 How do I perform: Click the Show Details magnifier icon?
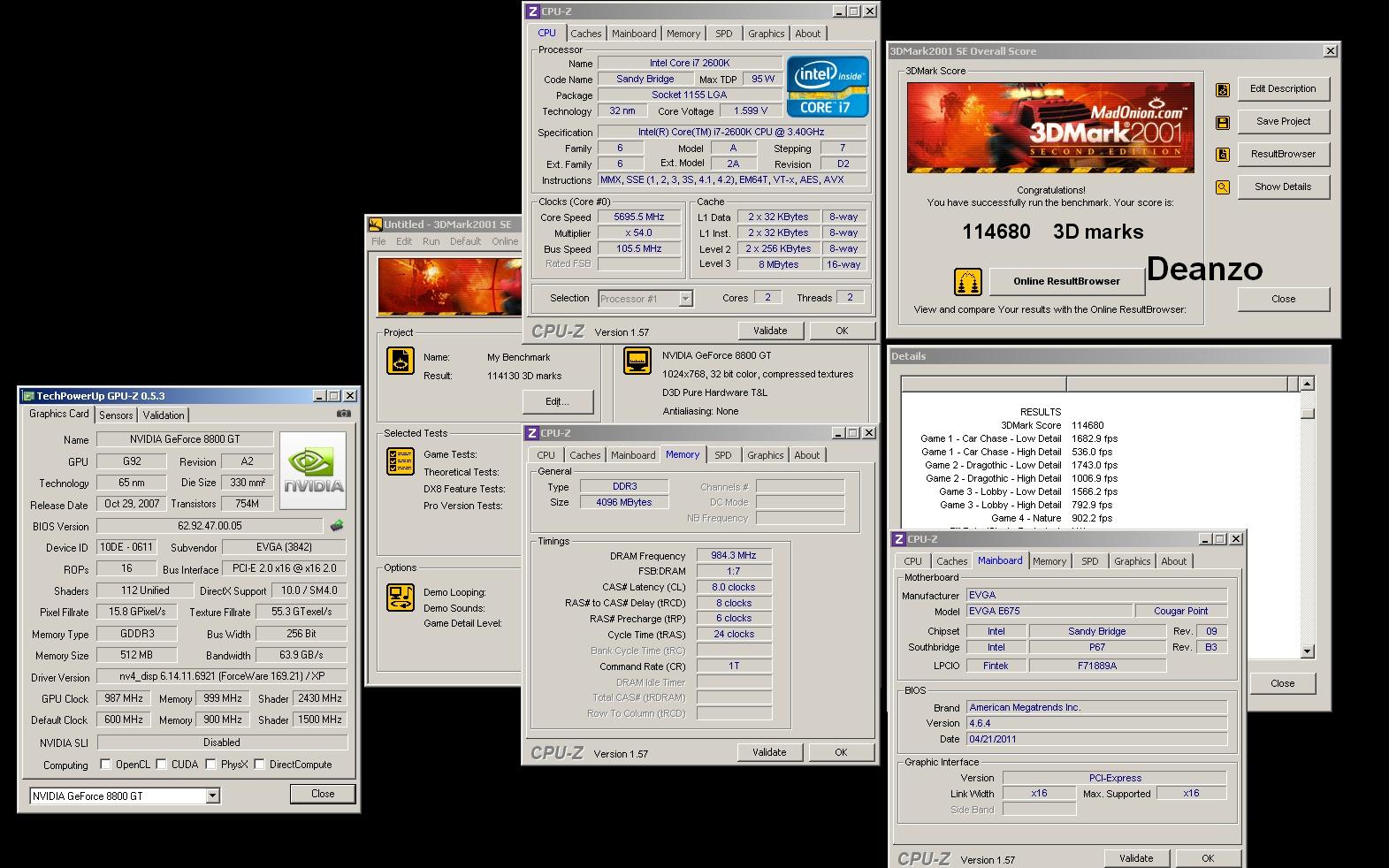[1222, 187]
